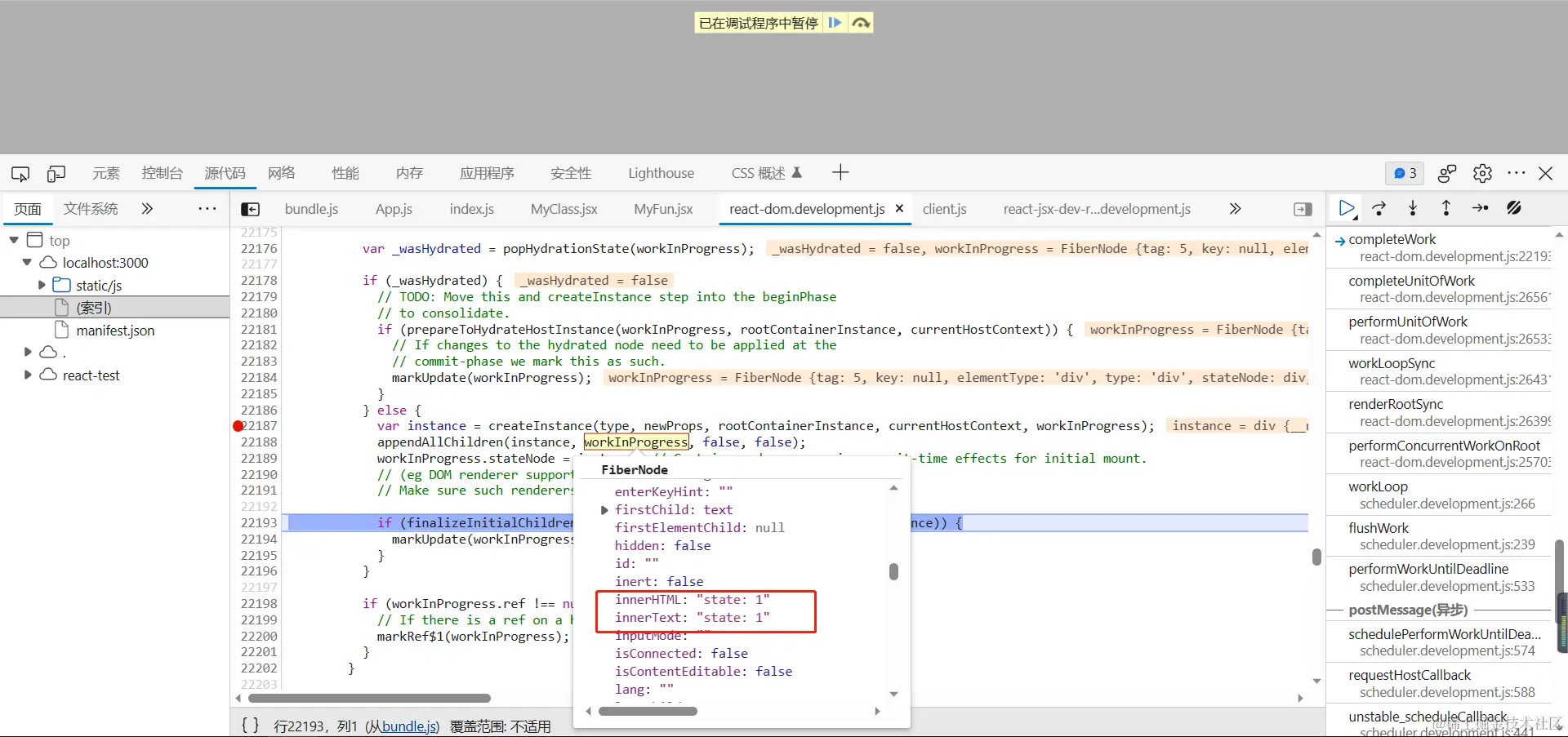This screenshot has height=737, width=1568.
Task: Select the (索引) file
Action: tap(93, 308)
